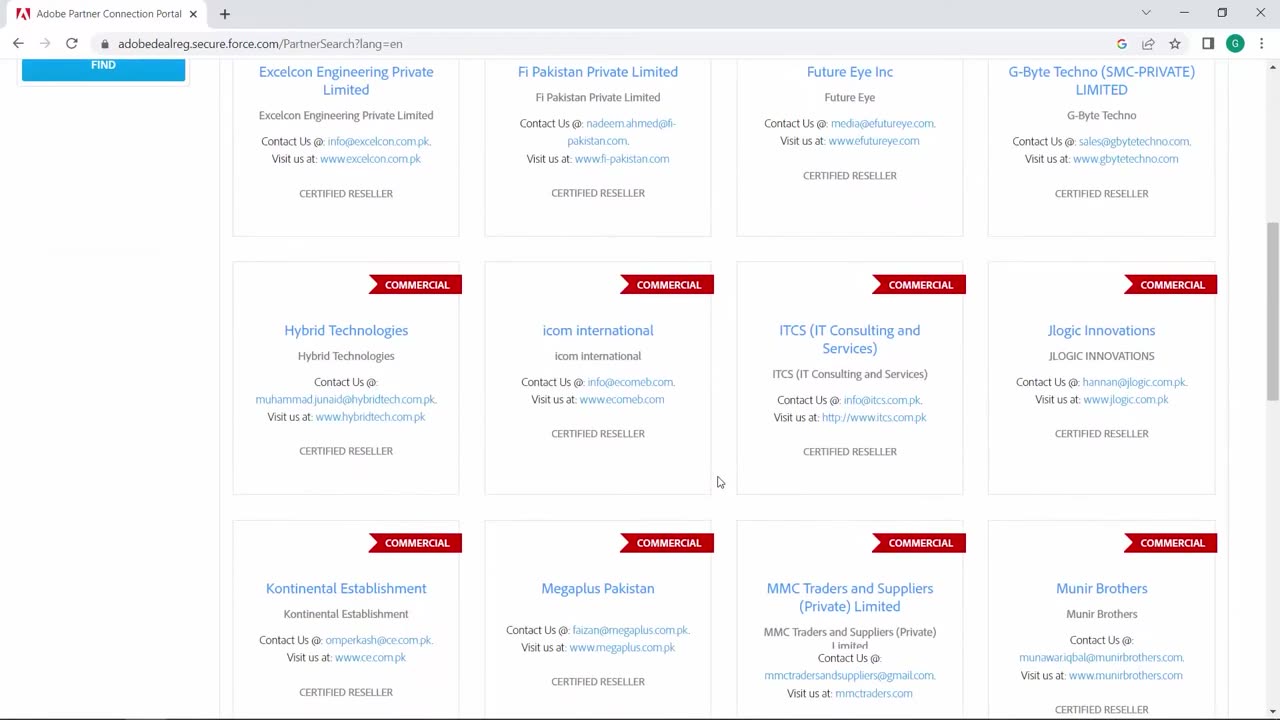This screenshot has width=1280, height=720.
Task: Visit www.fi-pakistan.com website
Action: coord(622,159)
